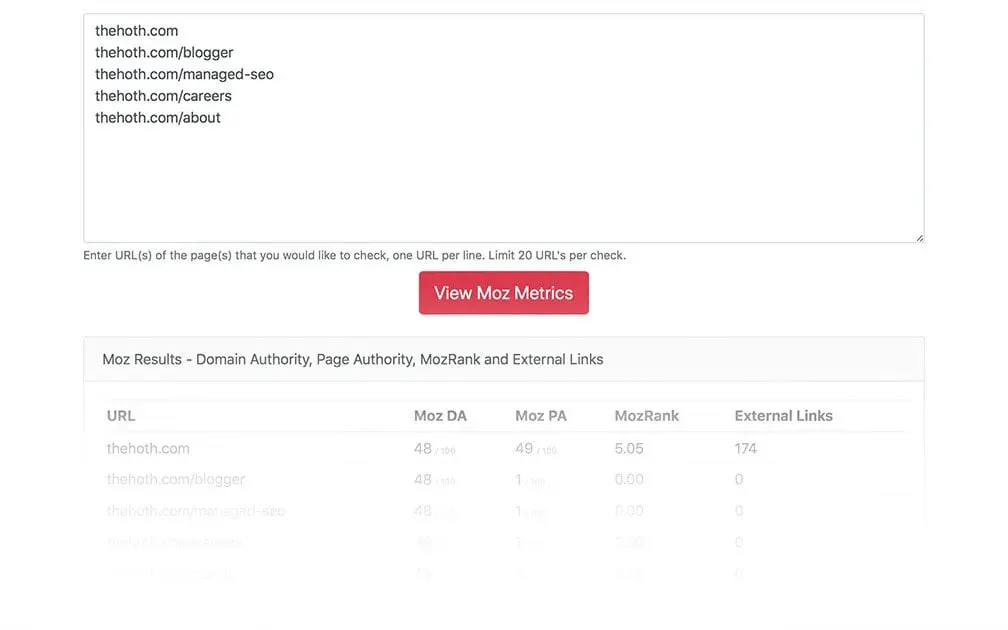Select thehoth.com URL in the results table
Image resolution: width=1008 pixels, height=630 pixels.
tap(148, 449)
